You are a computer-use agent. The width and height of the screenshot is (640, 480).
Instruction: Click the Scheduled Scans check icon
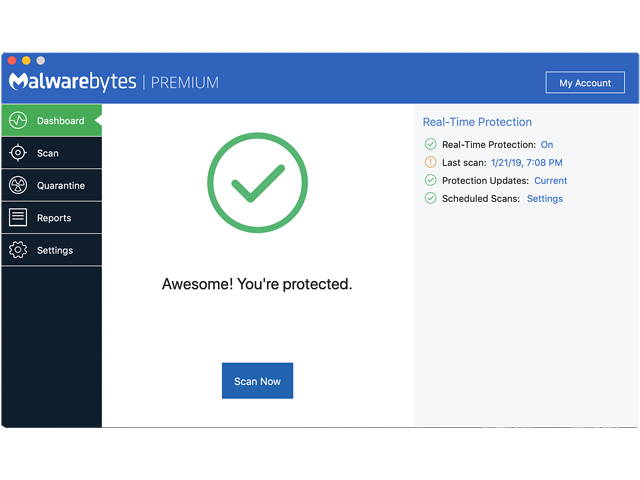(x=430, y=198)
